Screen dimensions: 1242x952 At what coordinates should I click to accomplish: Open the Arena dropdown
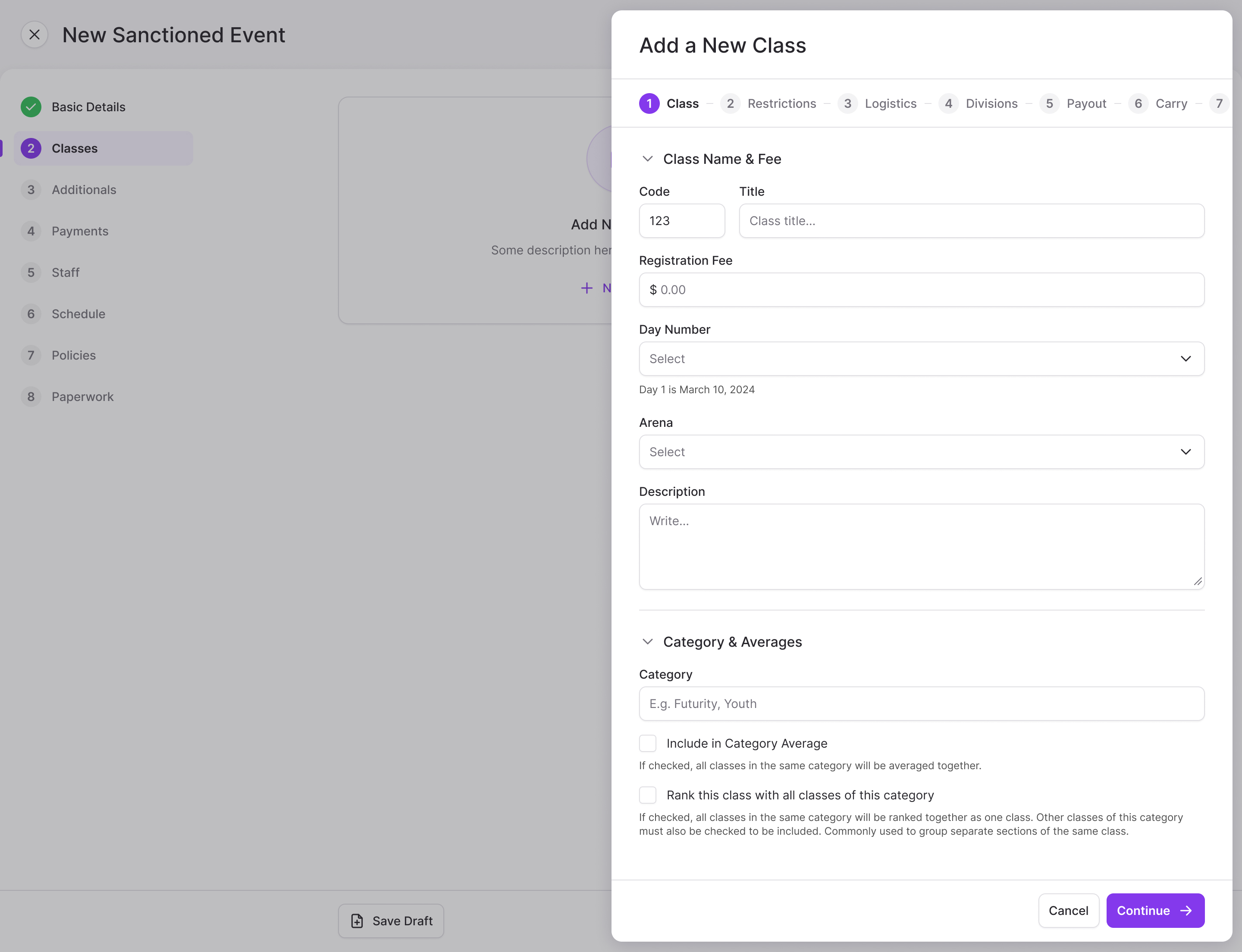(922, 451)
